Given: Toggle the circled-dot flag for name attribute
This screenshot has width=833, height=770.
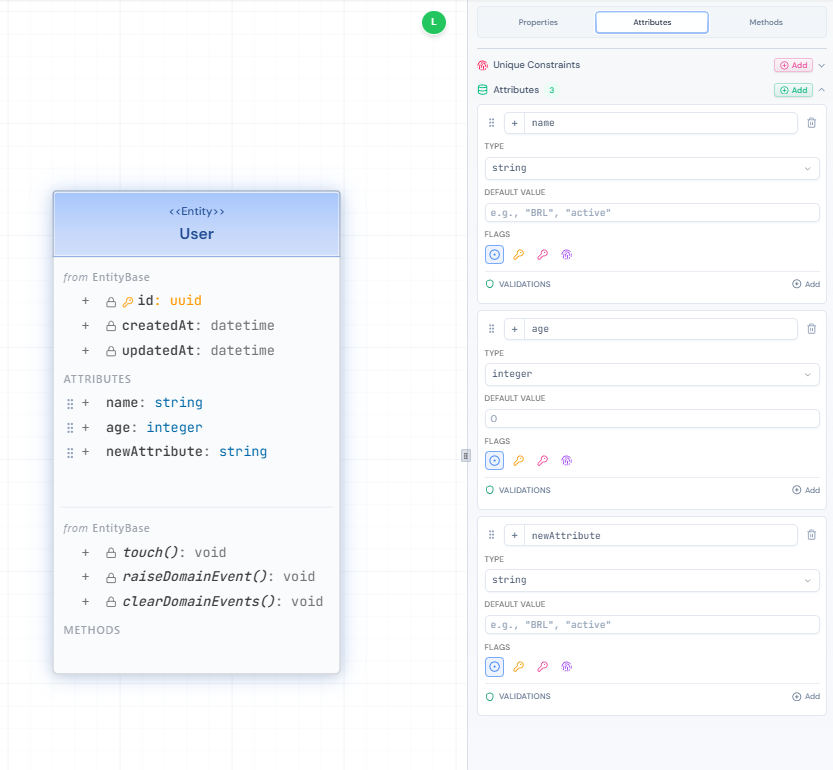Looking at the screenshot, I should [x=494, y=255].
